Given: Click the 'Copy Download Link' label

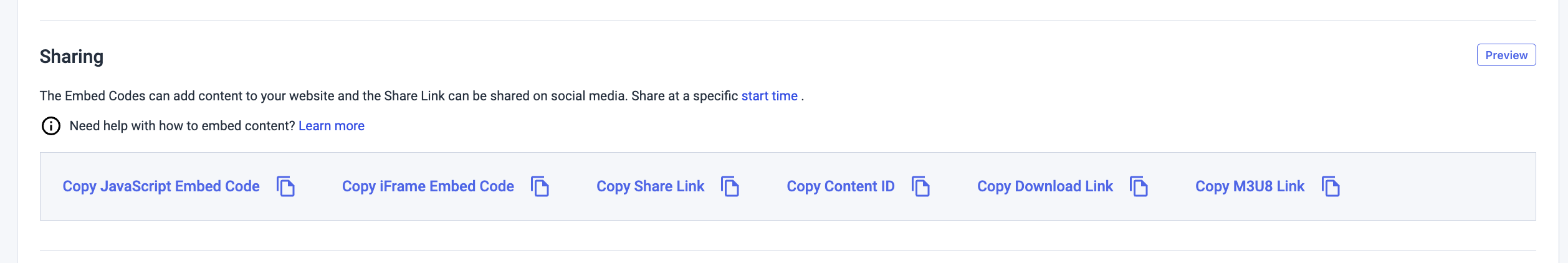Looking at the screenshot, I should pos(1045,186).
